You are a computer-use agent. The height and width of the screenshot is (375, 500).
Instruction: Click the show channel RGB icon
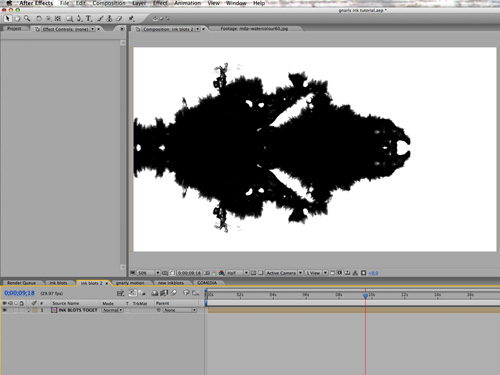[x=222, y=273]
